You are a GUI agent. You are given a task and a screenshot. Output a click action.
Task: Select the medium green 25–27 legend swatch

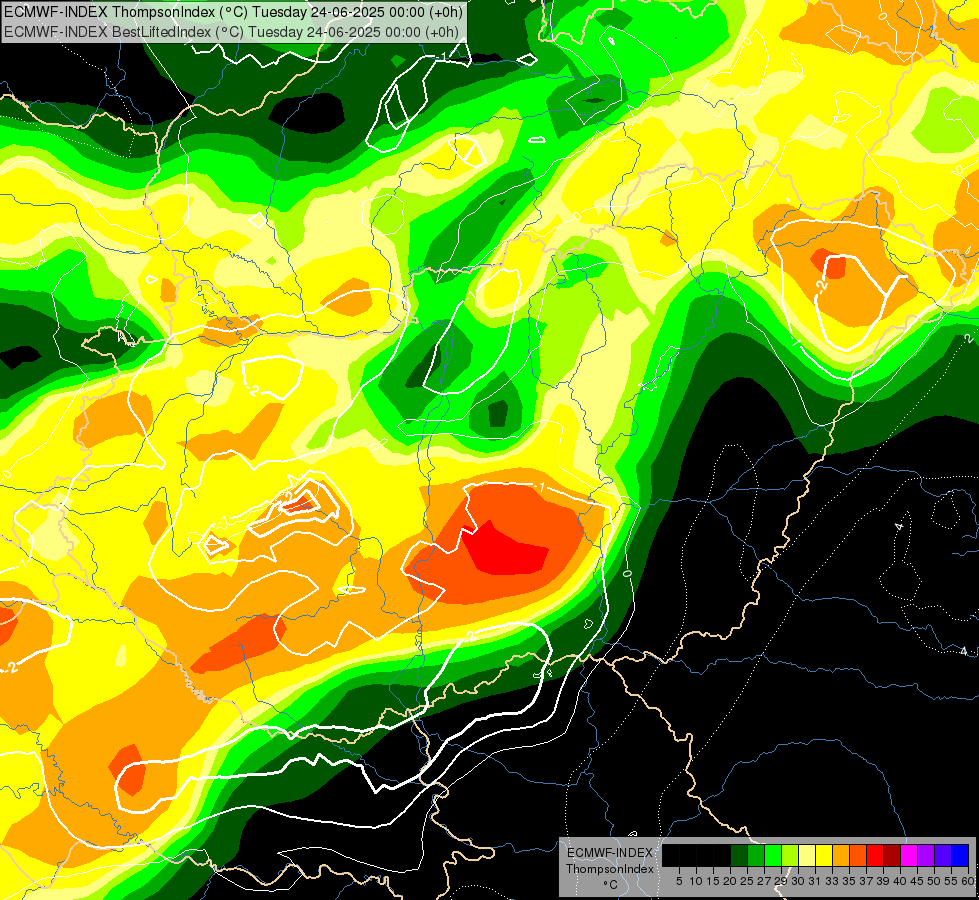click(x=756, y=855)
